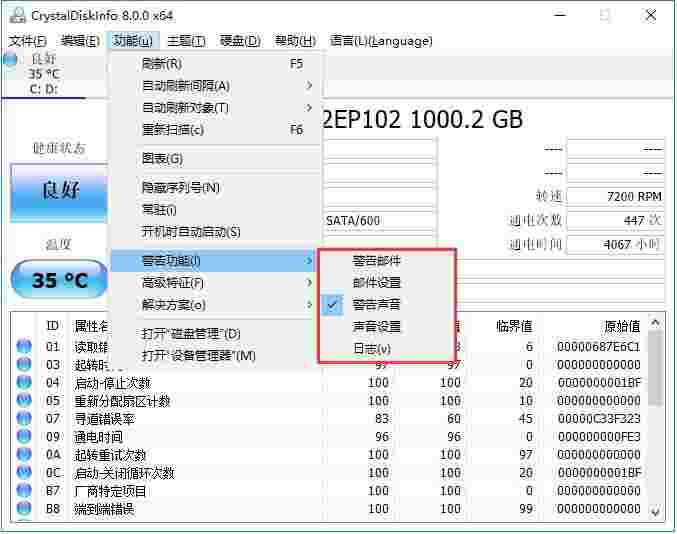Click the attribute list scroll-up arrow

click(x=655, y=322)
